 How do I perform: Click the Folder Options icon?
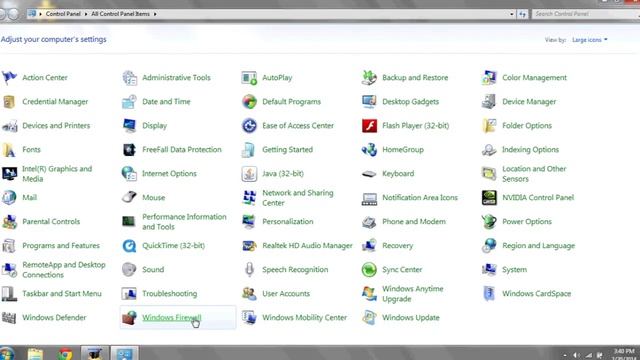[489, 125]
